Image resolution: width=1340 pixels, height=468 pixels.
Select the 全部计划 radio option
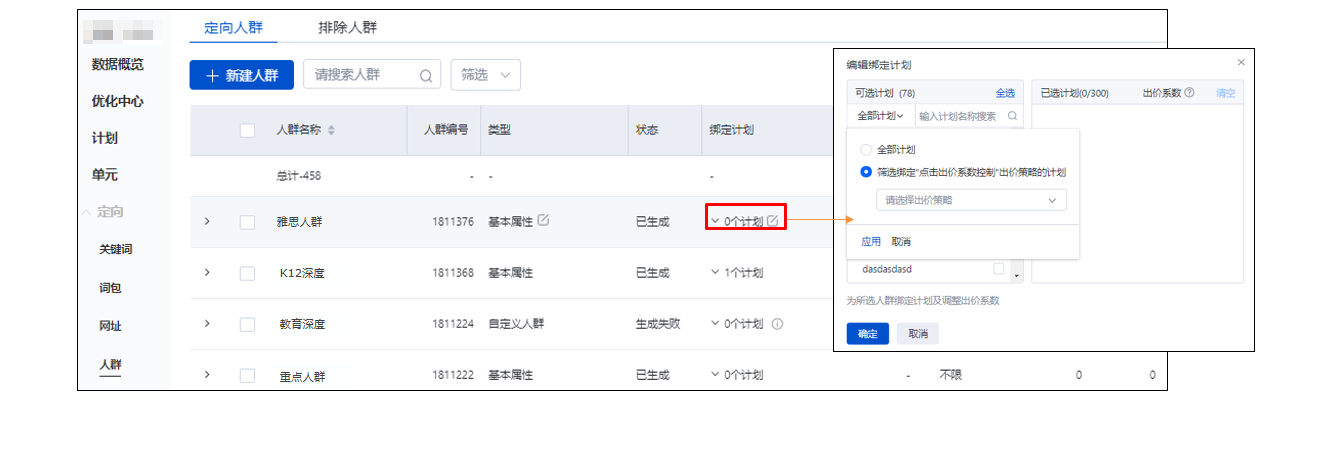click(x=866, y=149)
